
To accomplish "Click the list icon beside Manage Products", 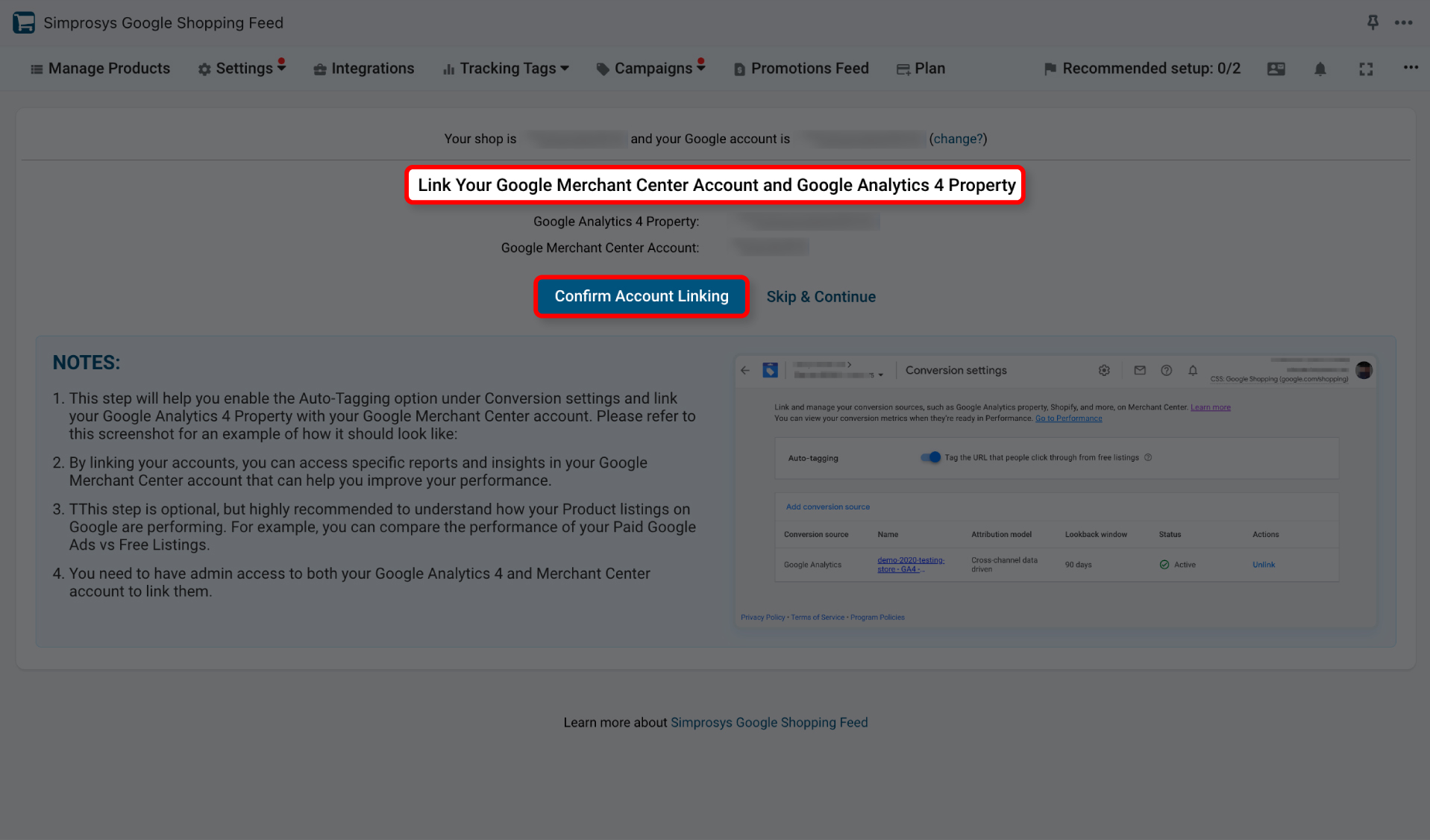I will pos(37,69).
